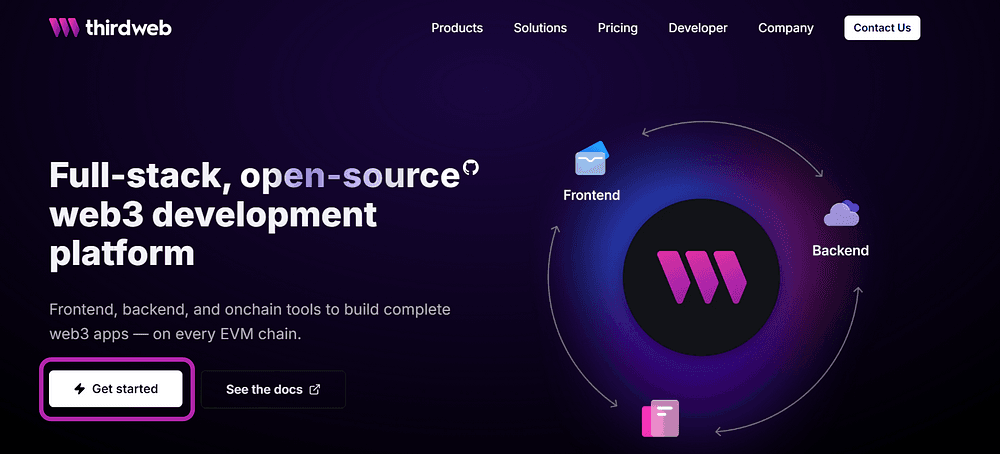The height and width of the screenshot is (454, 1000).
Task: Click the pink document icon at the diagram's bottom
Action: coord(660,418)
